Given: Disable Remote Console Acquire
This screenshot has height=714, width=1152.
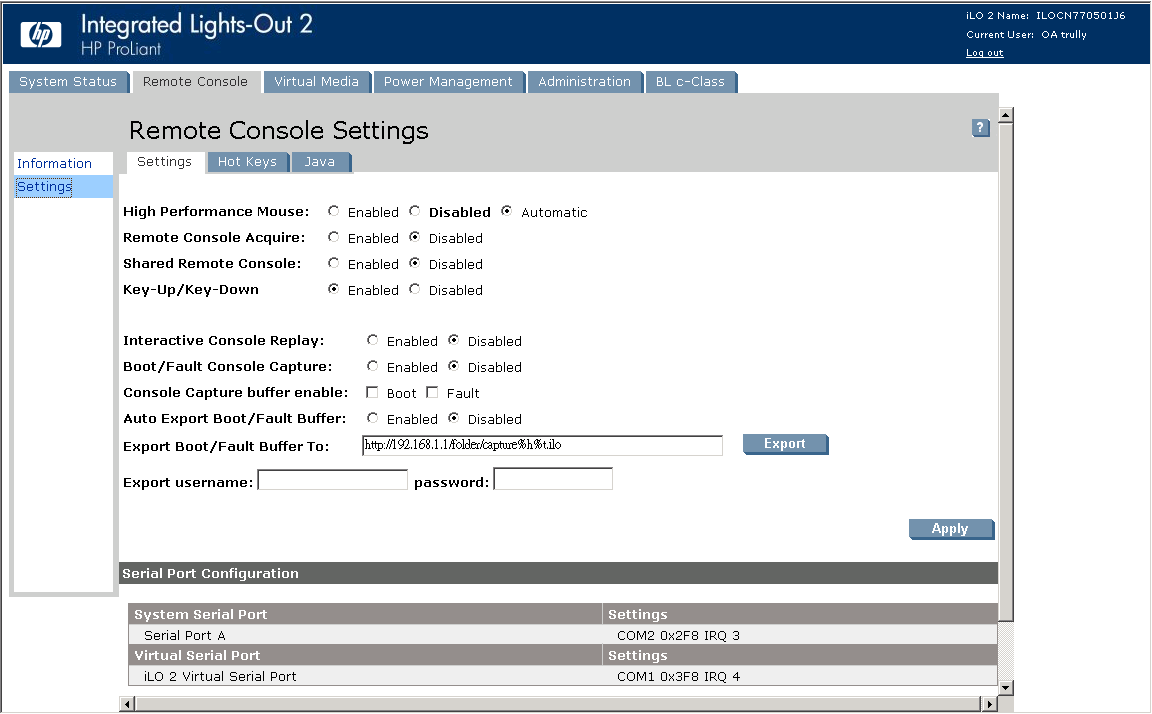Looking at the screenshot, I should tap(415, 237).
